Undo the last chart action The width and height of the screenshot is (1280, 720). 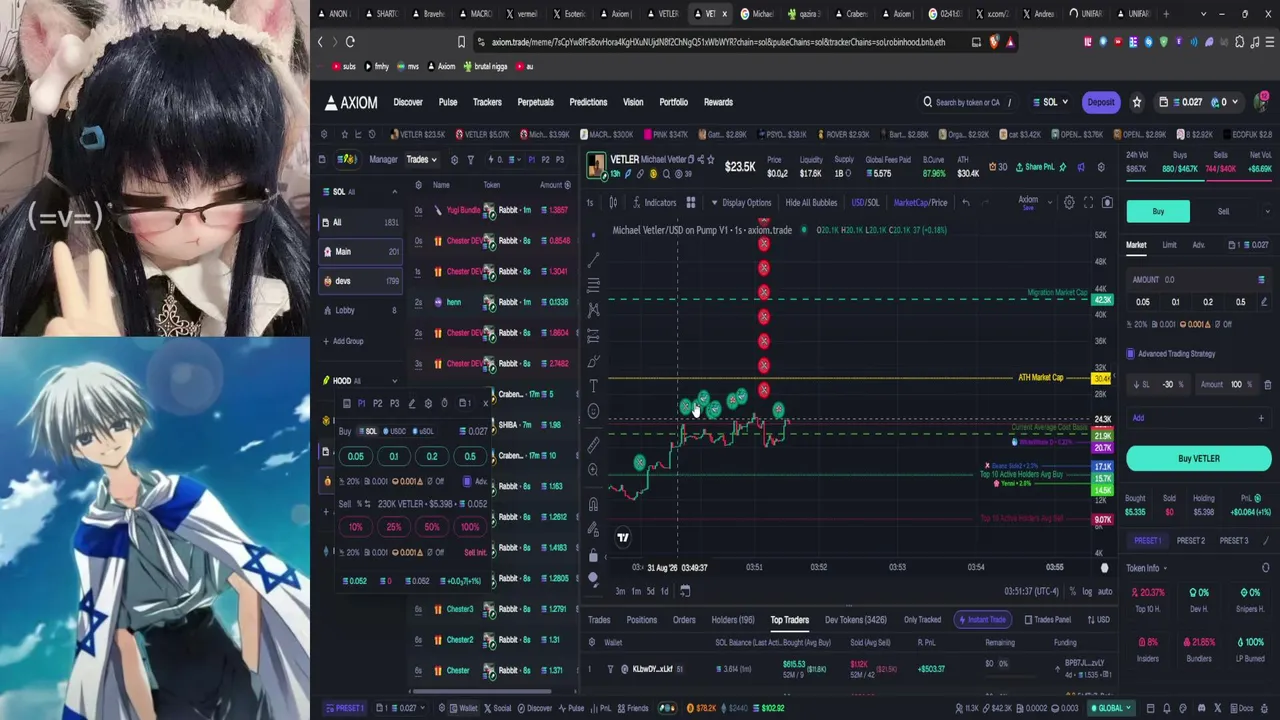pyautogui.click(x=966, y=203)
